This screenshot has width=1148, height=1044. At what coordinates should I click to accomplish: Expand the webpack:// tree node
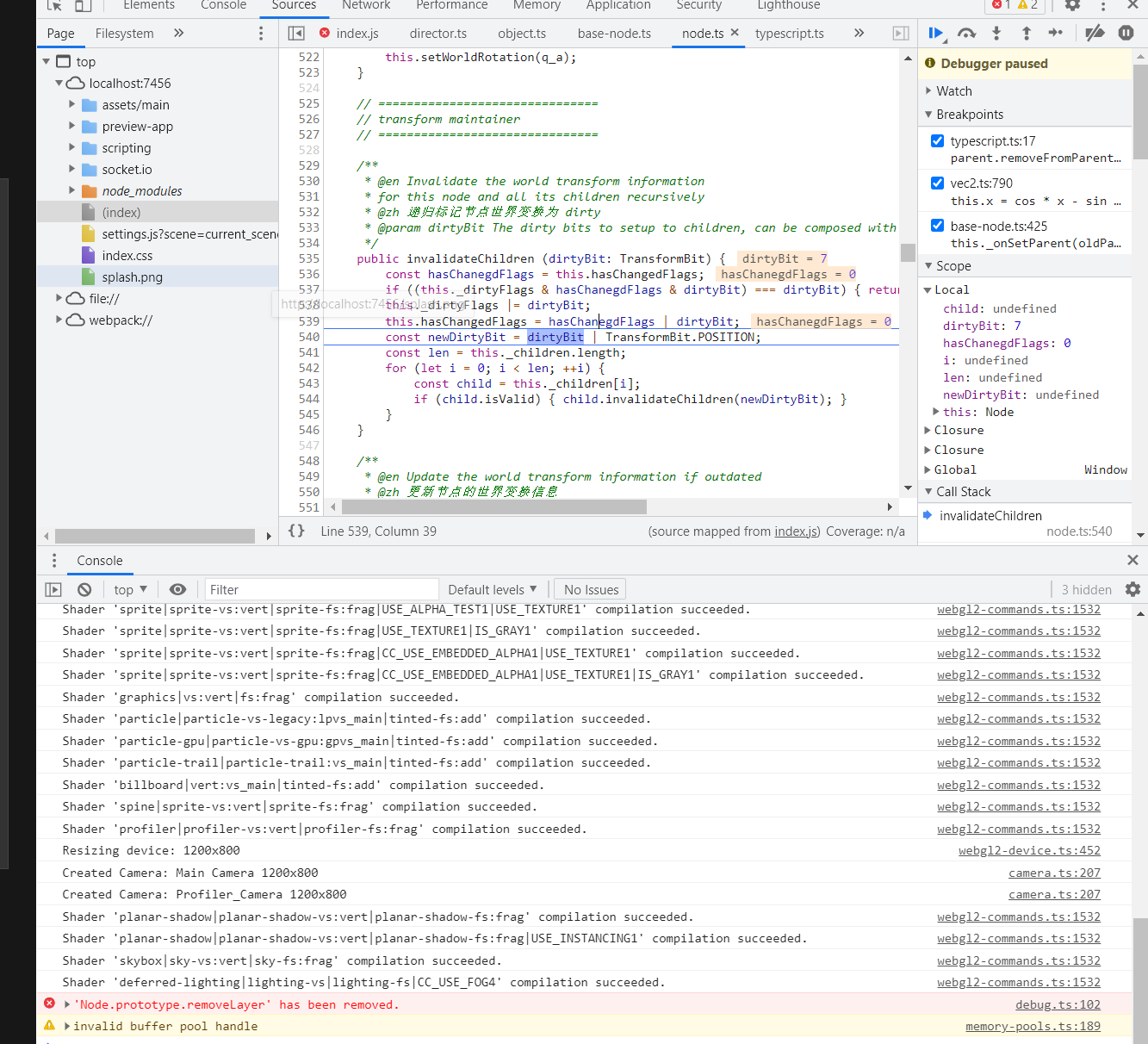click(x=59, y=320)
